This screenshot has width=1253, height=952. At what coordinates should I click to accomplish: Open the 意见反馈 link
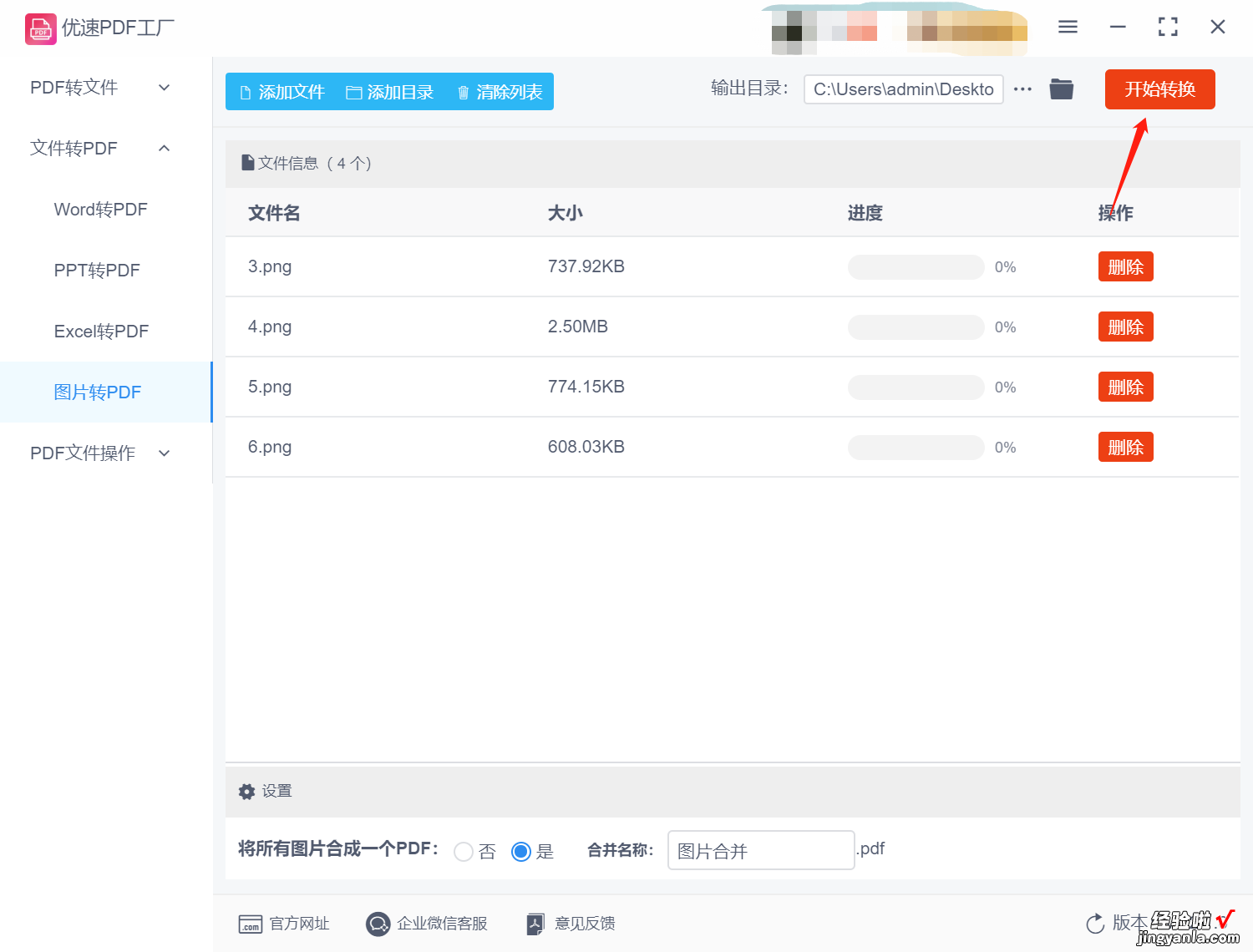click(585, 924)
